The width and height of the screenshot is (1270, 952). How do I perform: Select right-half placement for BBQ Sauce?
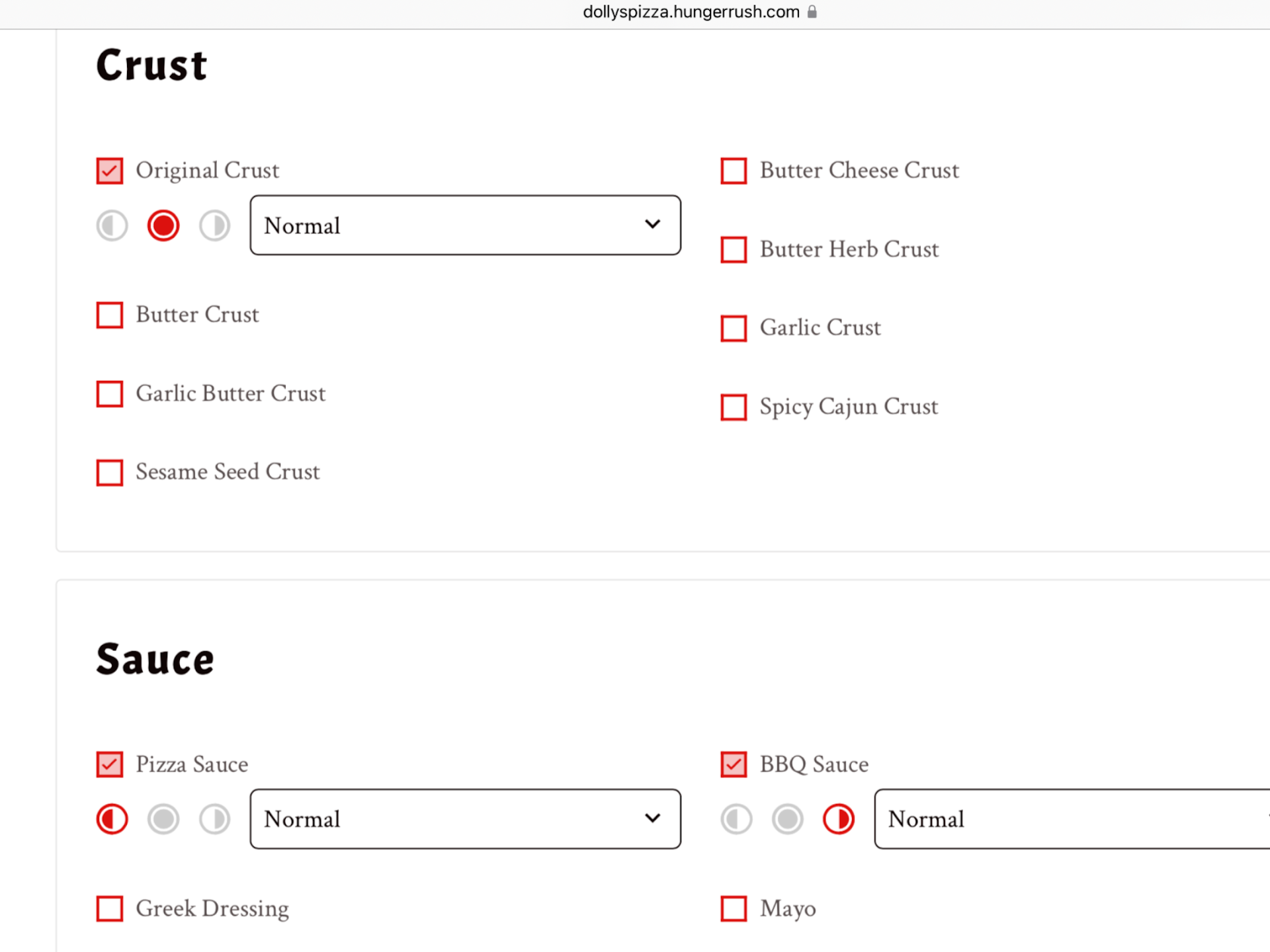[839, 819]
